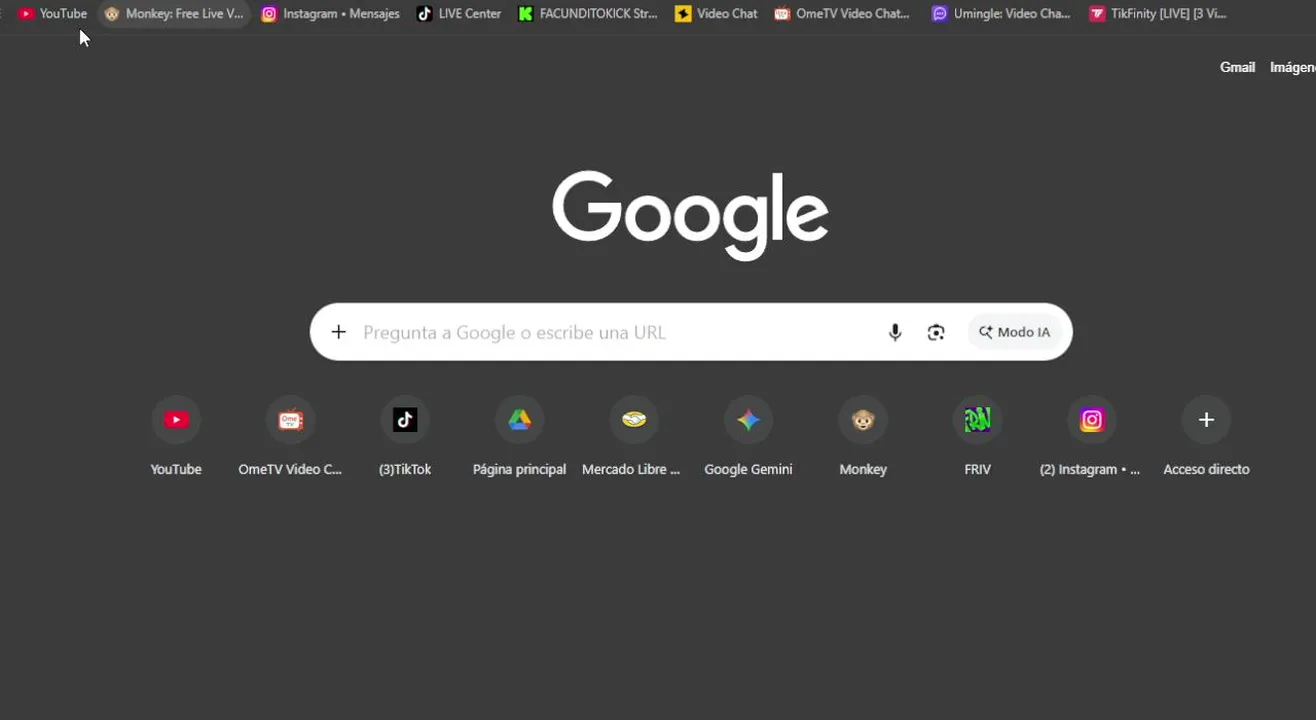The image size is (1316, 720).
Task: Open the FACUNDITOKICK Str... Kick bookmark
Action: point(588,14)
